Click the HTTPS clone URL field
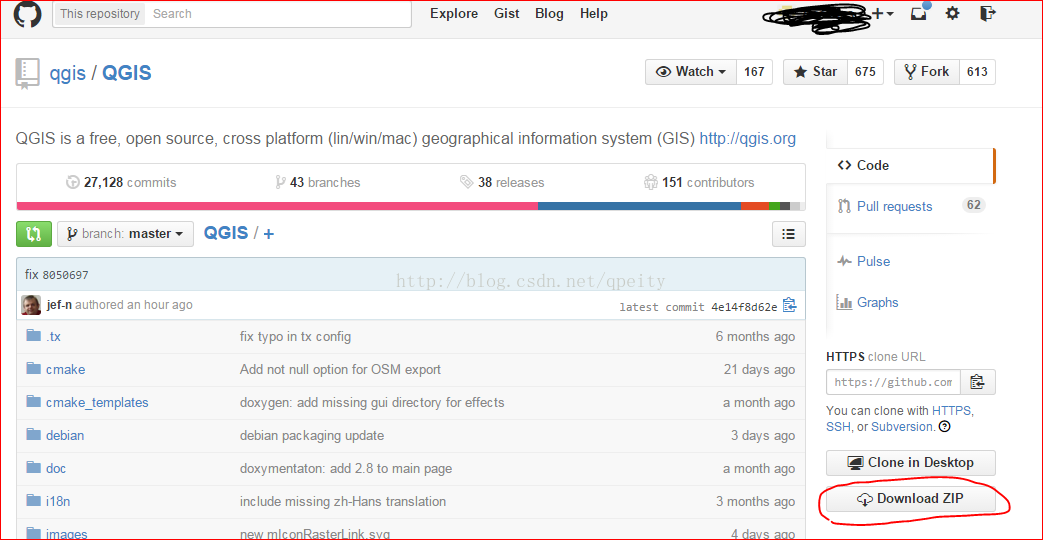 [x=893, y=382]
